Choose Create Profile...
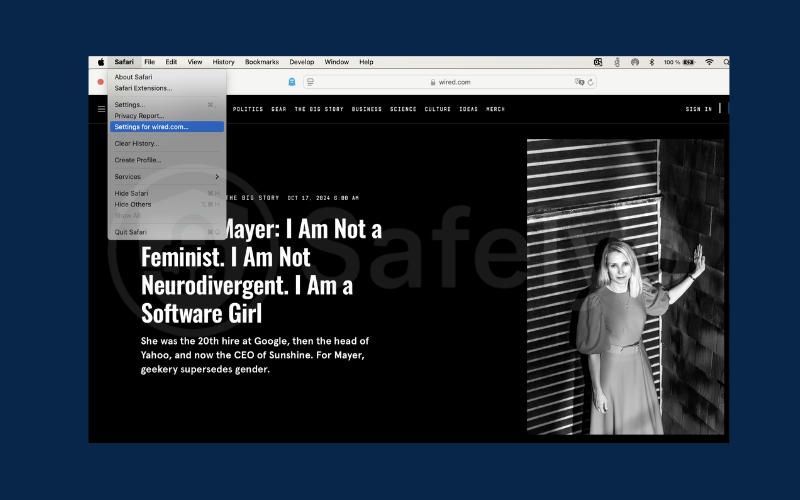Image resolution: width=800 pixels, height=500 pixels. point(167,160)
